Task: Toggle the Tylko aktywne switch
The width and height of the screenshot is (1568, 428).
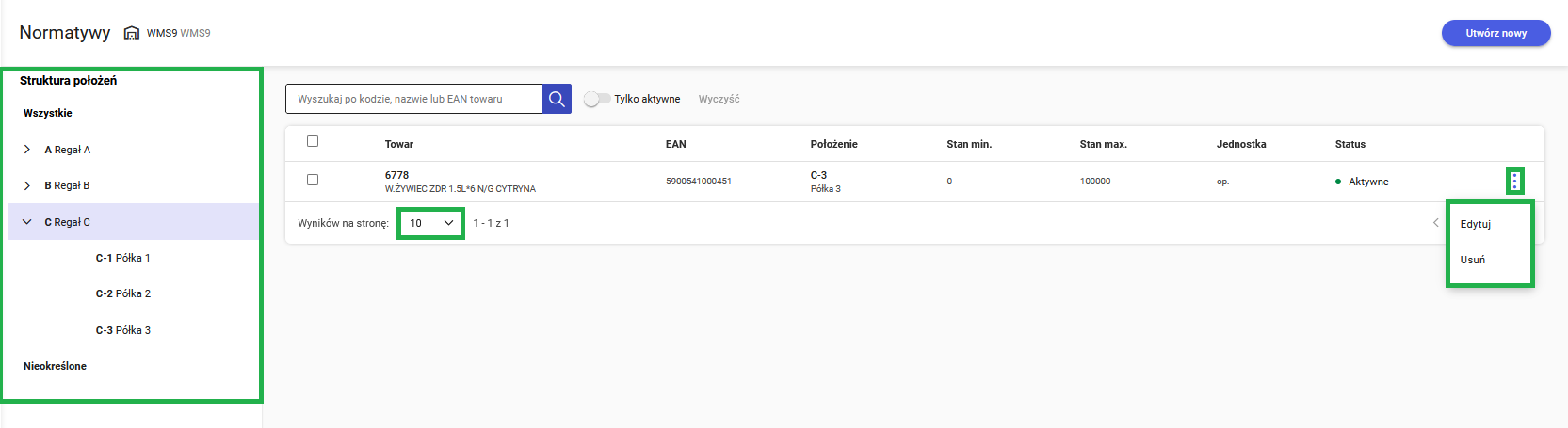Action: click(596, 99)
